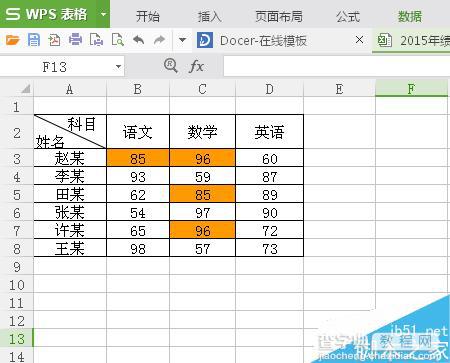Click the cell 赵某
The width and height of the screenshot is (450, 363).
70,158
